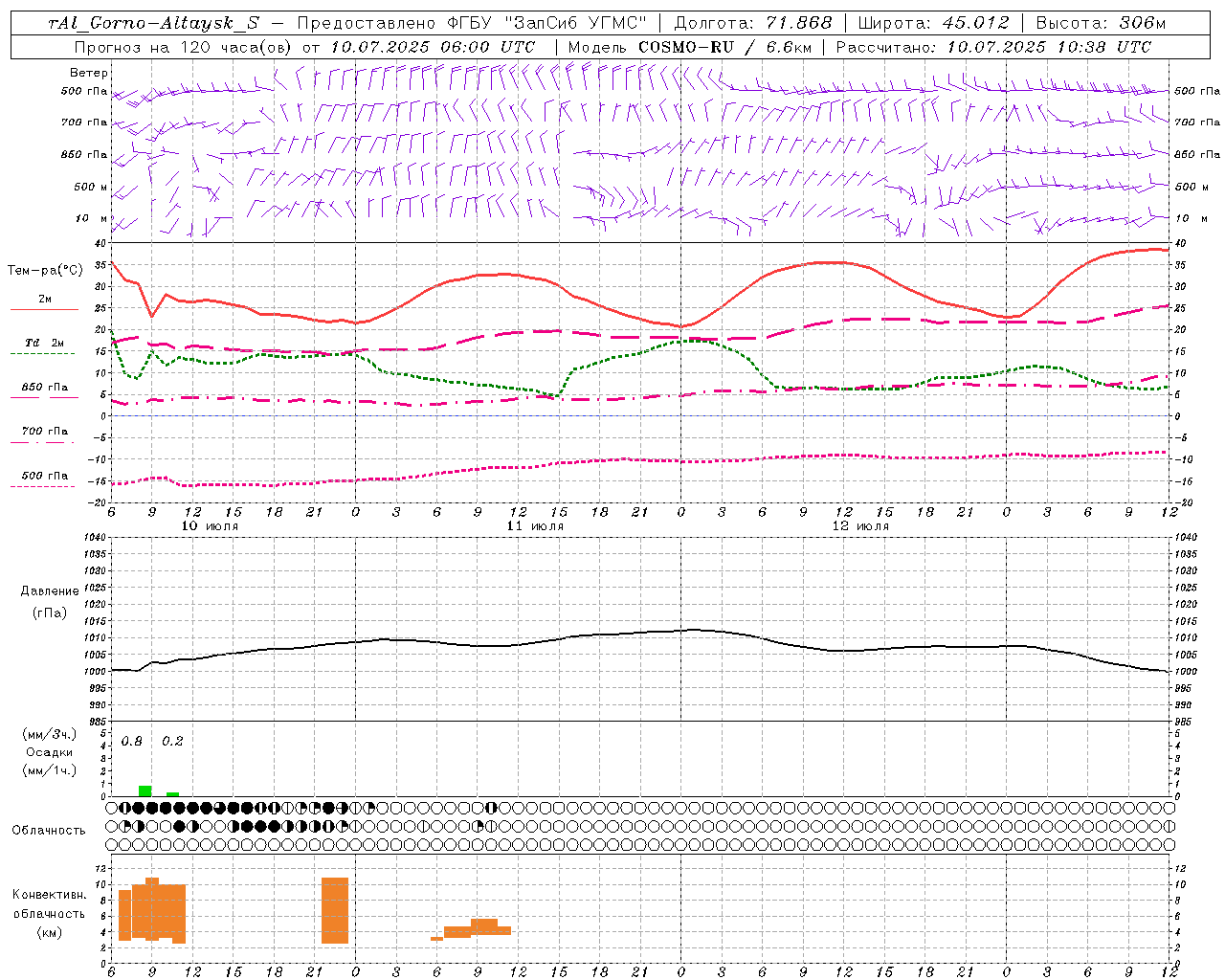The image size is (1225, 980).
Task: Click the Давление panel label
Action: click(50, 591)
